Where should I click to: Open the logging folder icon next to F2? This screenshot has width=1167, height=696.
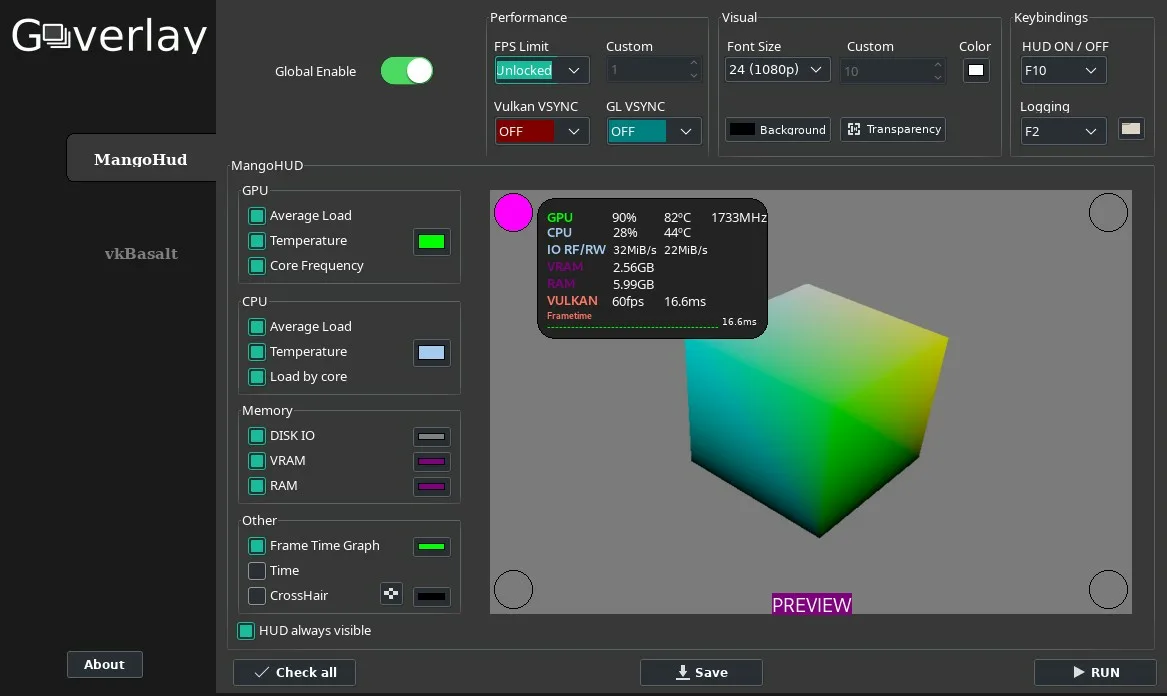(1131, 129)
